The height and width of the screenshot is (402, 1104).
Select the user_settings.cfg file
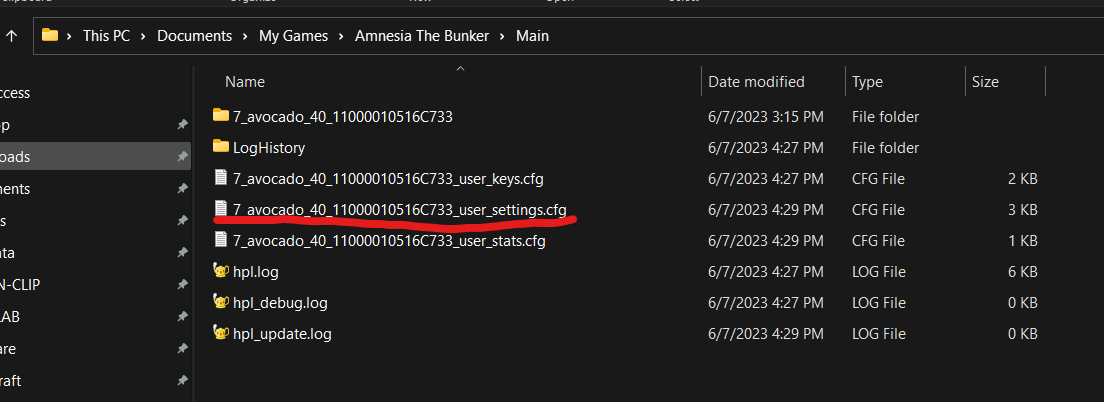pos(400,209)
